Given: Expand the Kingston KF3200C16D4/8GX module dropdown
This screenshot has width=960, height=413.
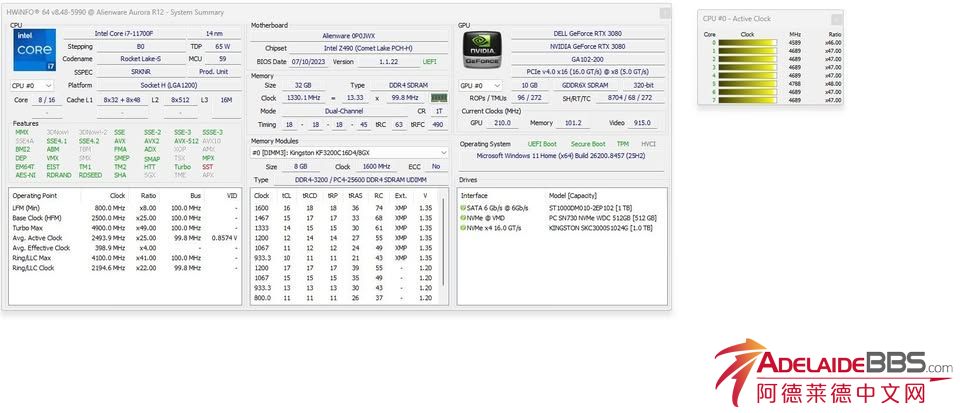Looking at the screenshot, I should coord(349,152).
